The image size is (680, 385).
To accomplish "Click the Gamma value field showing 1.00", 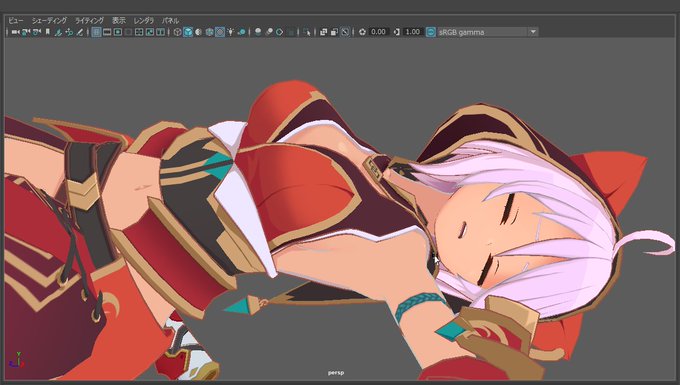I will [x=412, y=32].
